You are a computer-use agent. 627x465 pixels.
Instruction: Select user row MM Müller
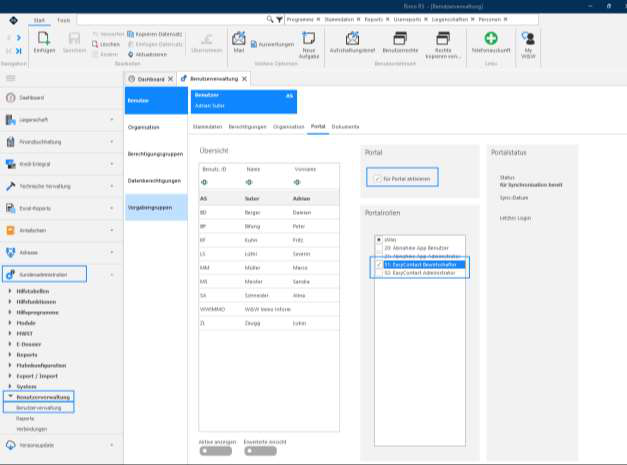(x=269, y=267)
